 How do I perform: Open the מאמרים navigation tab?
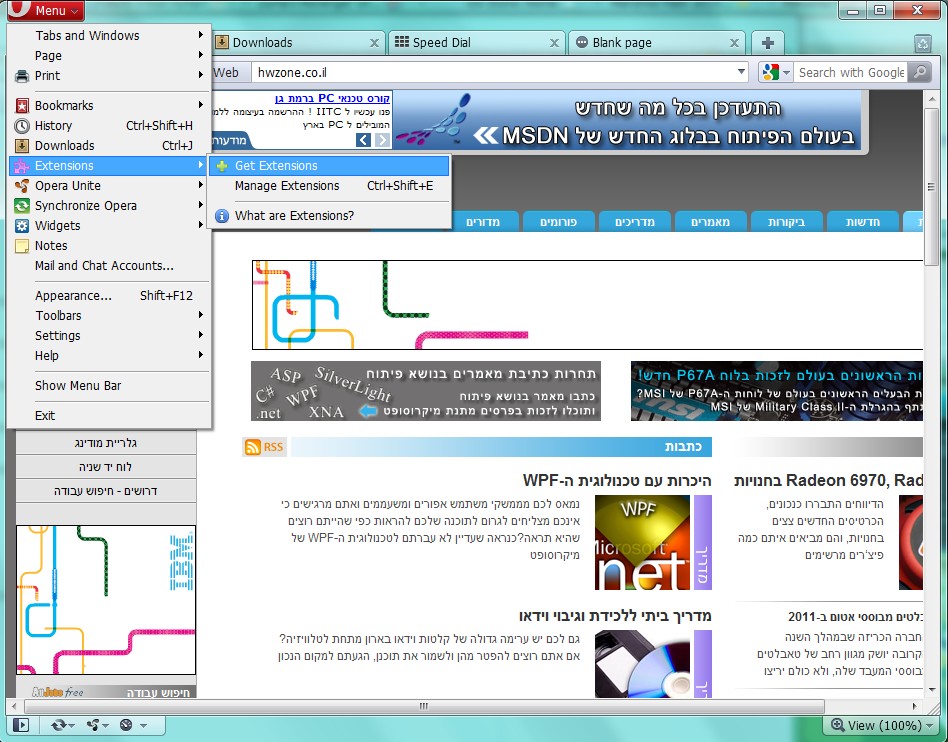[x=710, y=222]
